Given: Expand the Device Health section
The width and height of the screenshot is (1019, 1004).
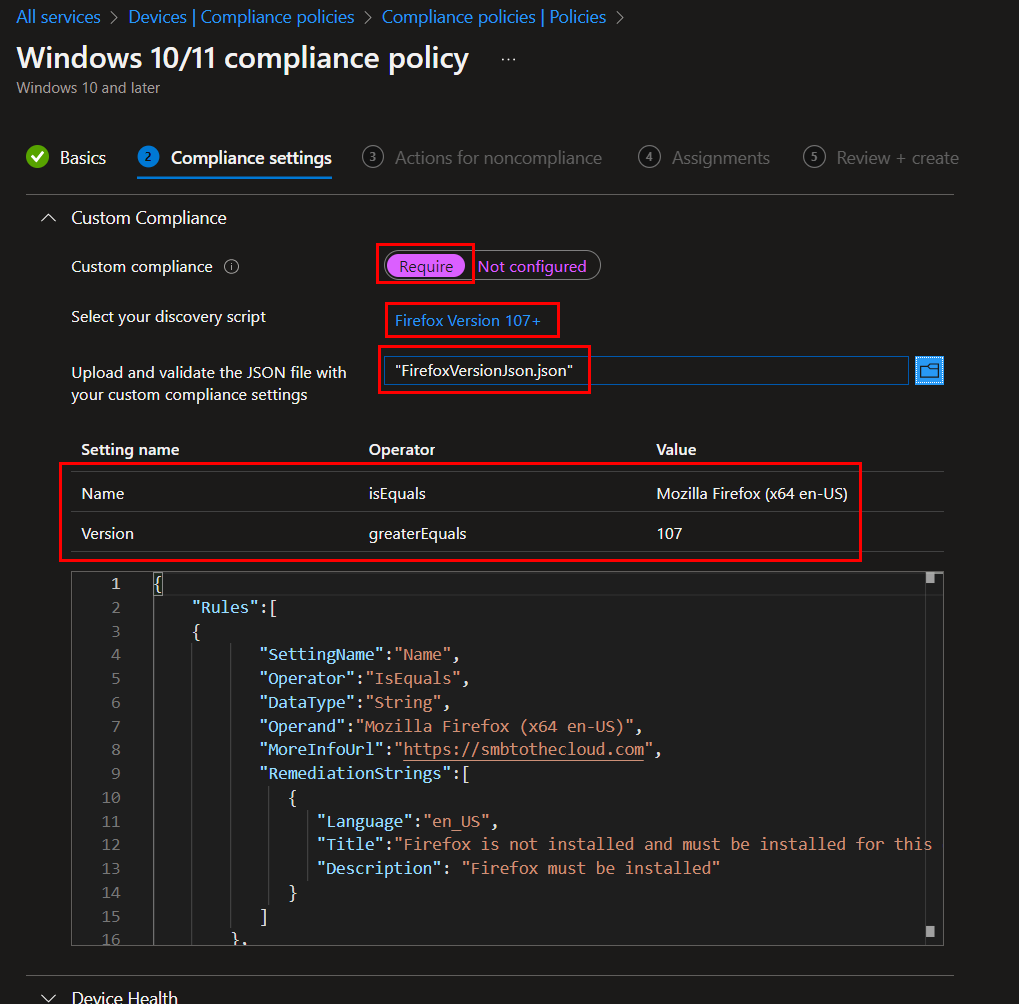Looking at the screenshot, I should [x=47, y=997].
